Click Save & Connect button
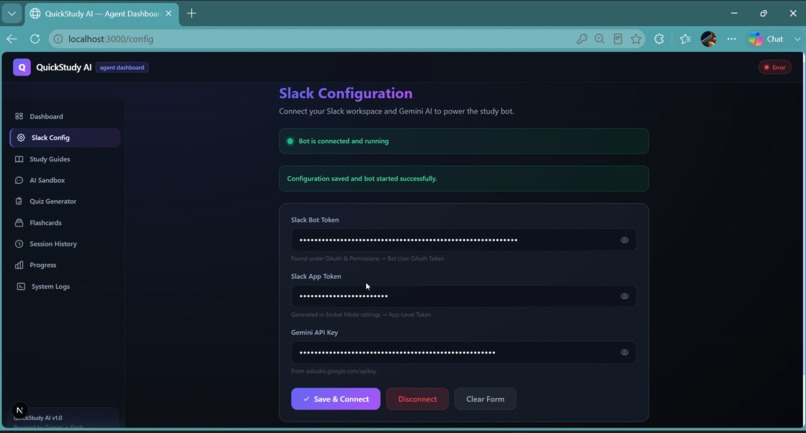Screen dimensions: 806x433 click(x=336, y=399)
